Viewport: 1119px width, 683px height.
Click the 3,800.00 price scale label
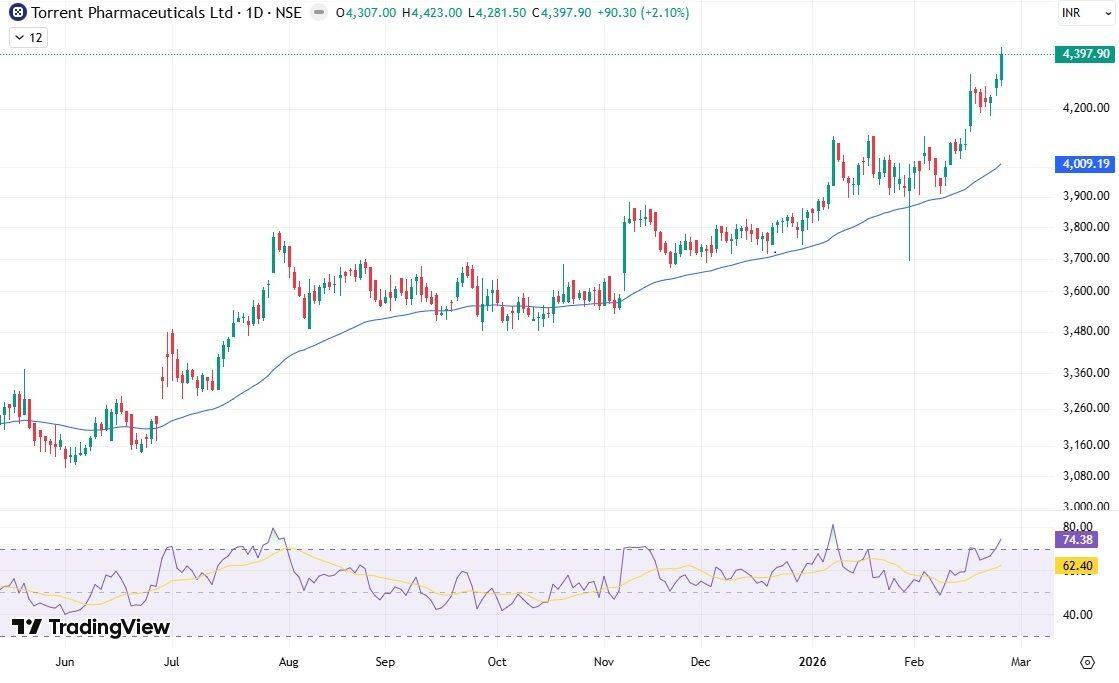pyautogui.click(x=1085, y=228)
